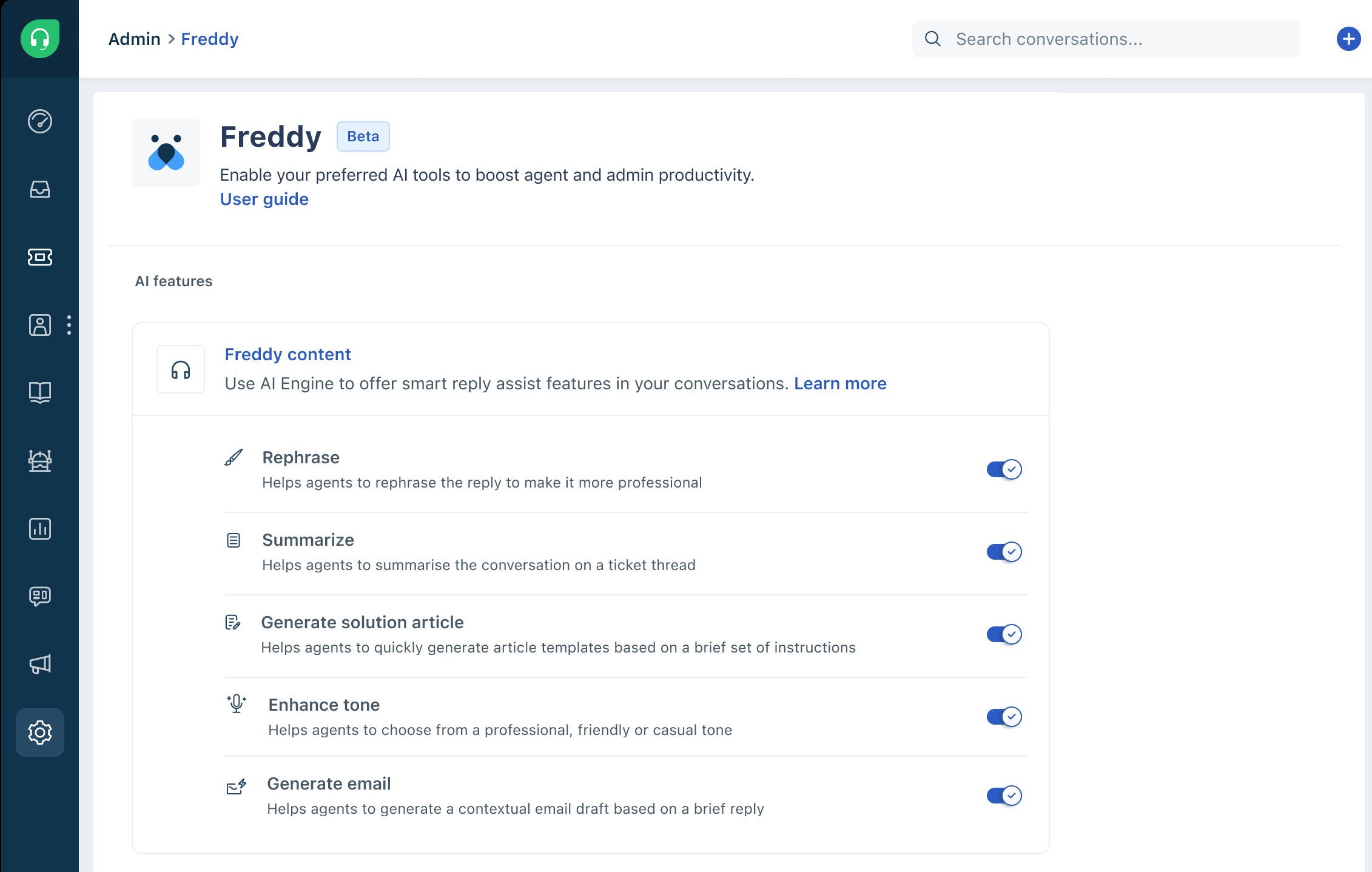Click the Generate email envelope icon

[x=237, y=786]
